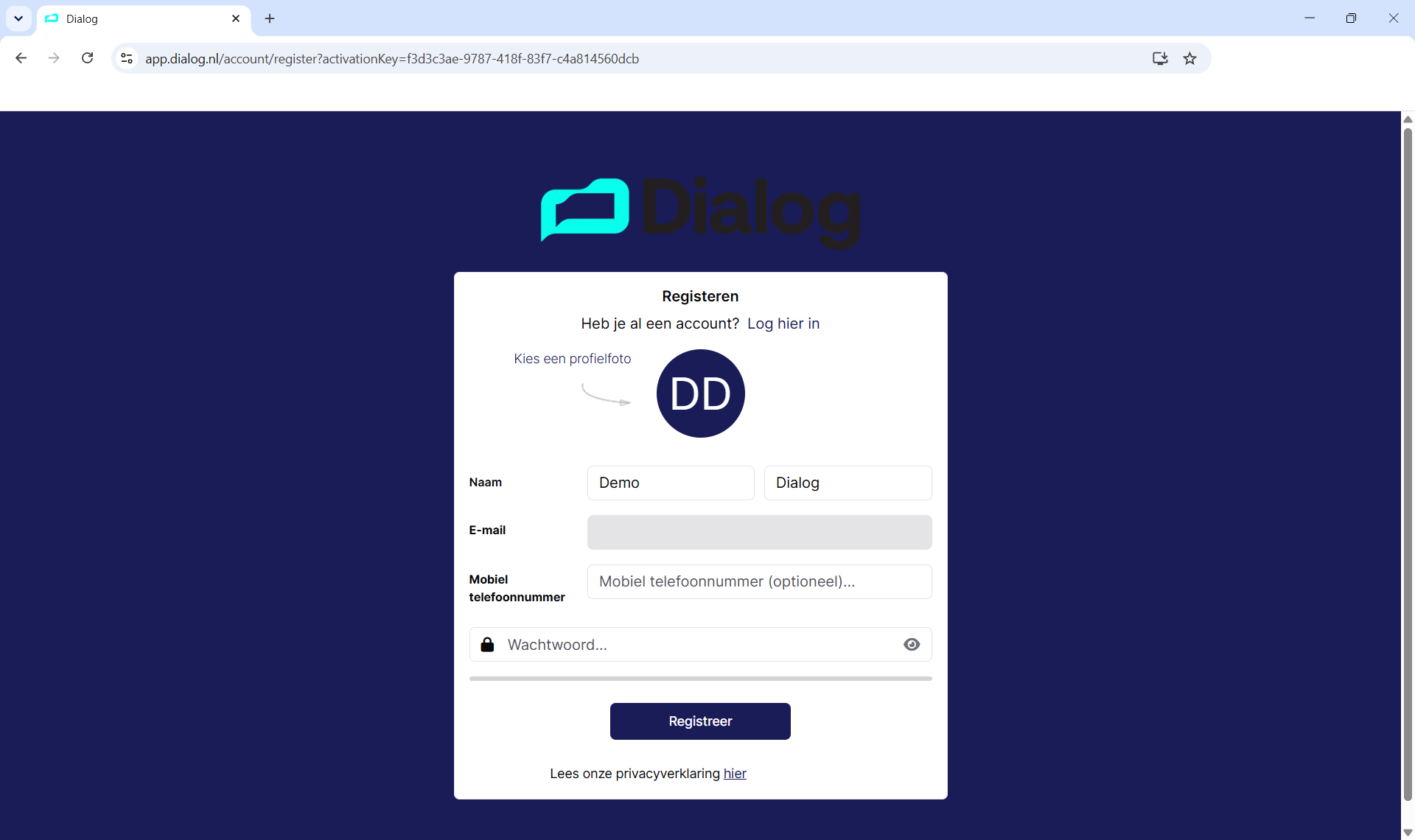Open a new browser tab
This screenshot has width=1415, height=840.
[270, 18]
